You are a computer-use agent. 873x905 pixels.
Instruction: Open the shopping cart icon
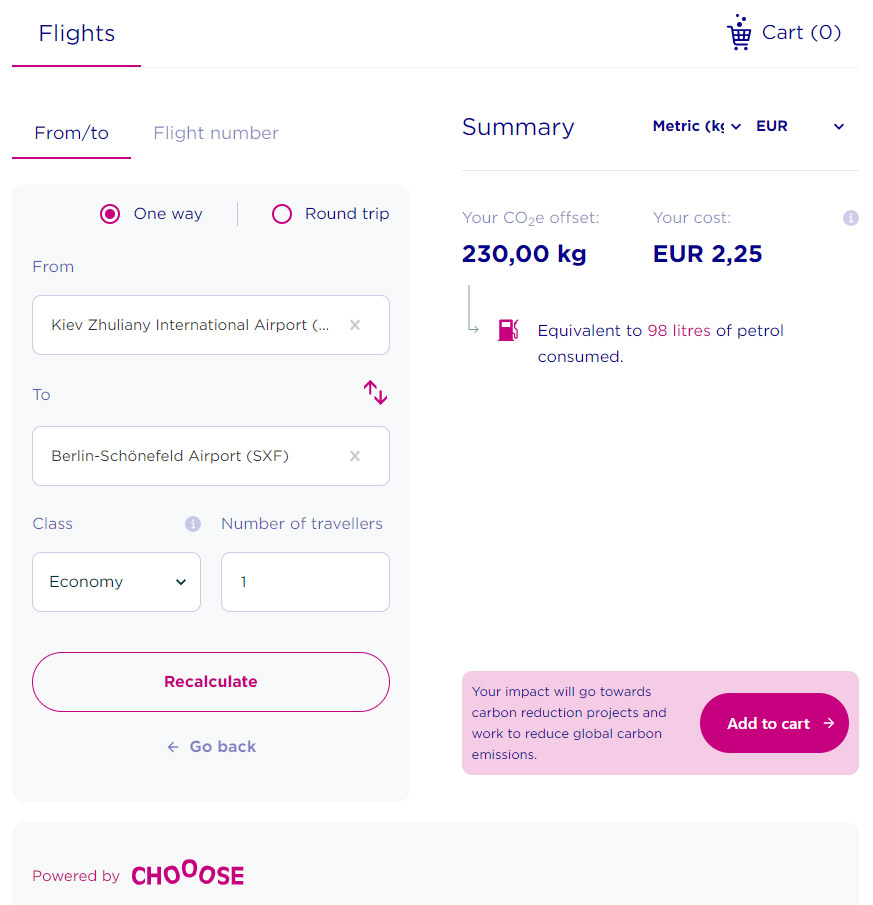tap(739, 33)
